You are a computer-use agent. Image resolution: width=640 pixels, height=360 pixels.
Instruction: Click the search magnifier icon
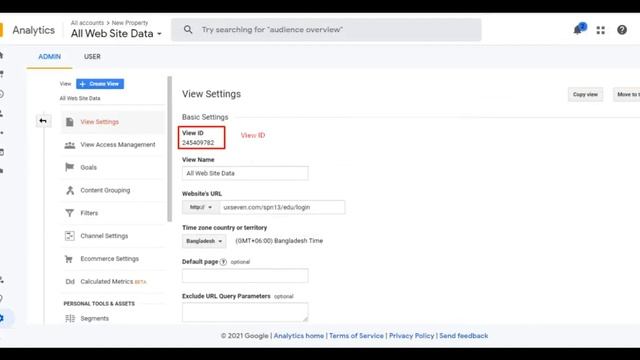click(188, 29)
